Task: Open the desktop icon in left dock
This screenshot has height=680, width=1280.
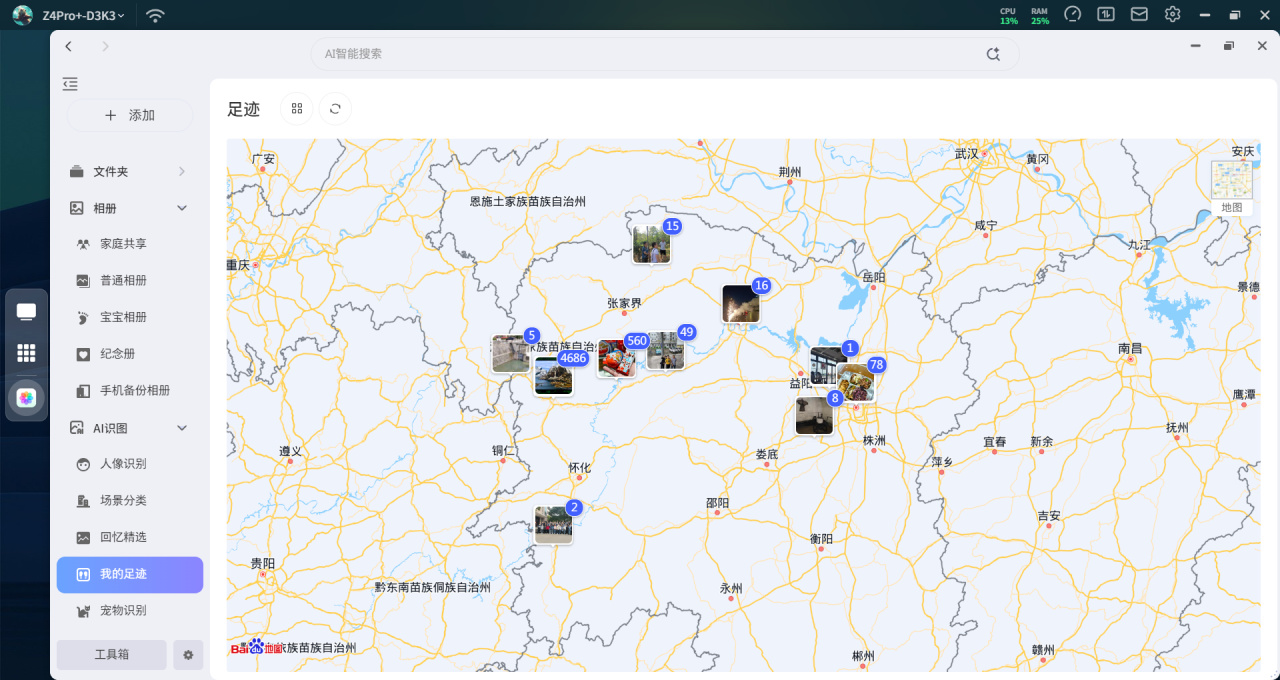Action: click(x=26, y=312)
